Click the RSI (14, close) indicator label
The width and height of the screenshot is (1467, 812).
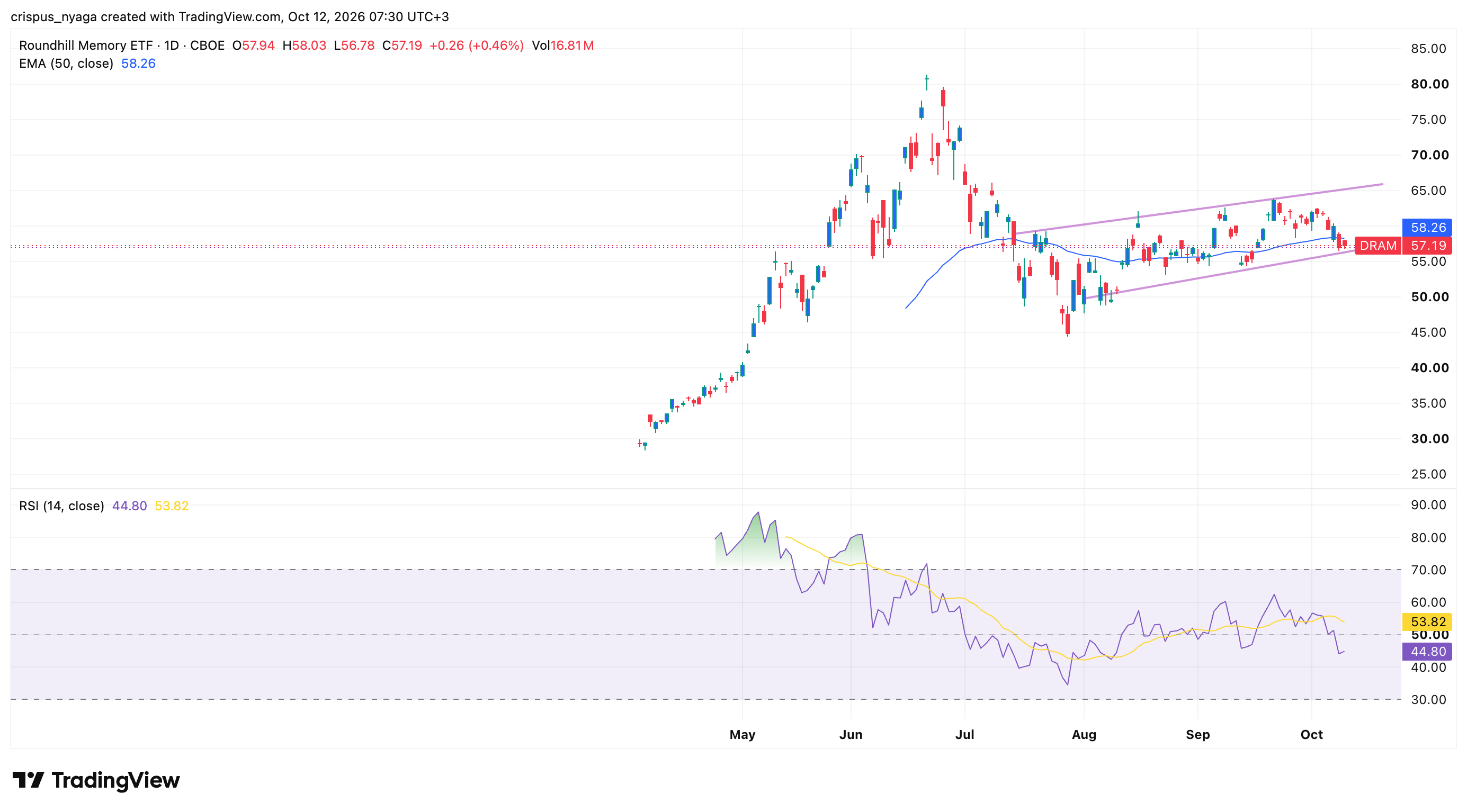(61, 506)
